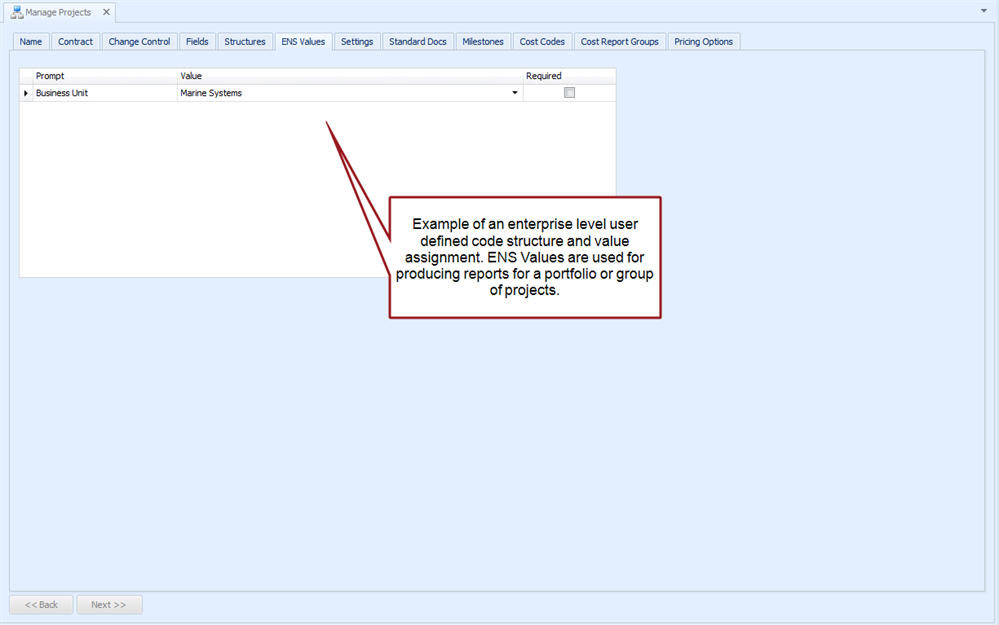Switch to the Structures tab
The image size is (999, 625).
click(245, 42)
